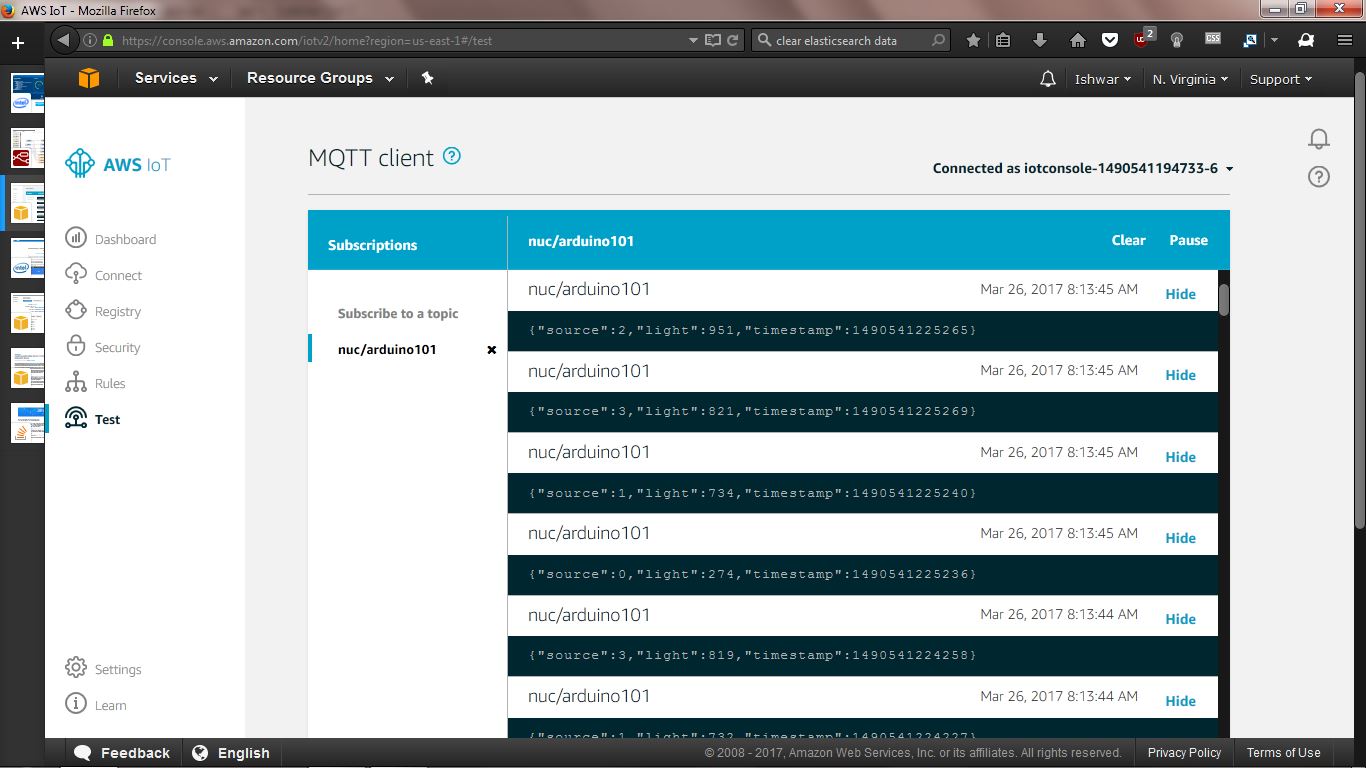
Task: Open the Support dropdown menu
Action: coord(1281,79)
